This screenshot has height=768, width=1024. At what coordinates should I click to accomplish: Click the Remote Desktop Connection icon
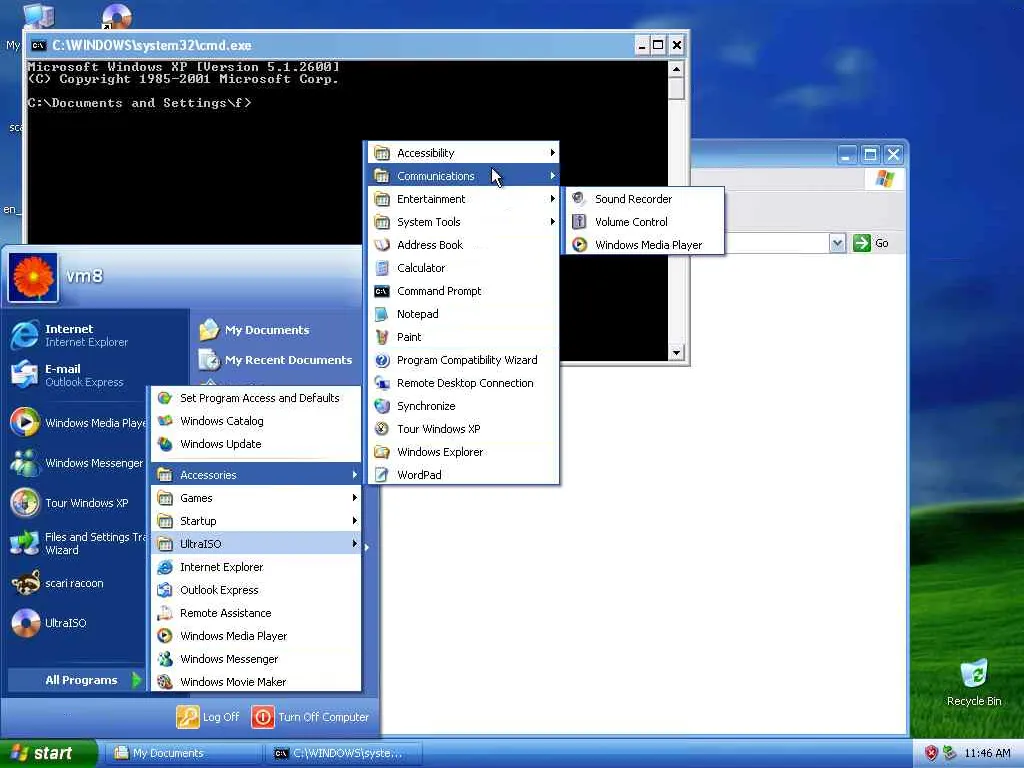[x=382, y=383]
